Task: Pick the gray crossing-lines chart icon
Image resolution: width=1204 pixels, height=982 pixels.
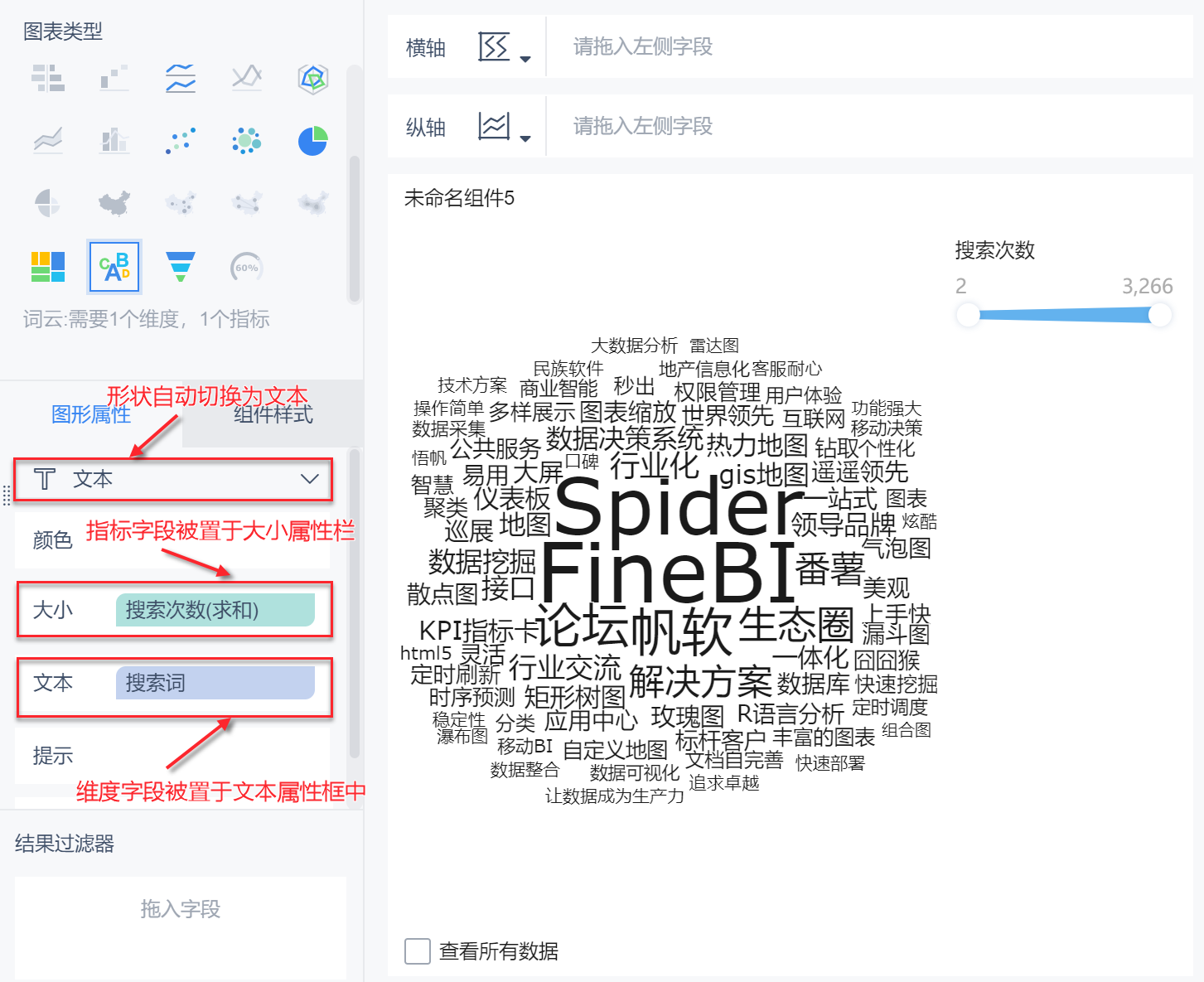Action: point(247,78)
